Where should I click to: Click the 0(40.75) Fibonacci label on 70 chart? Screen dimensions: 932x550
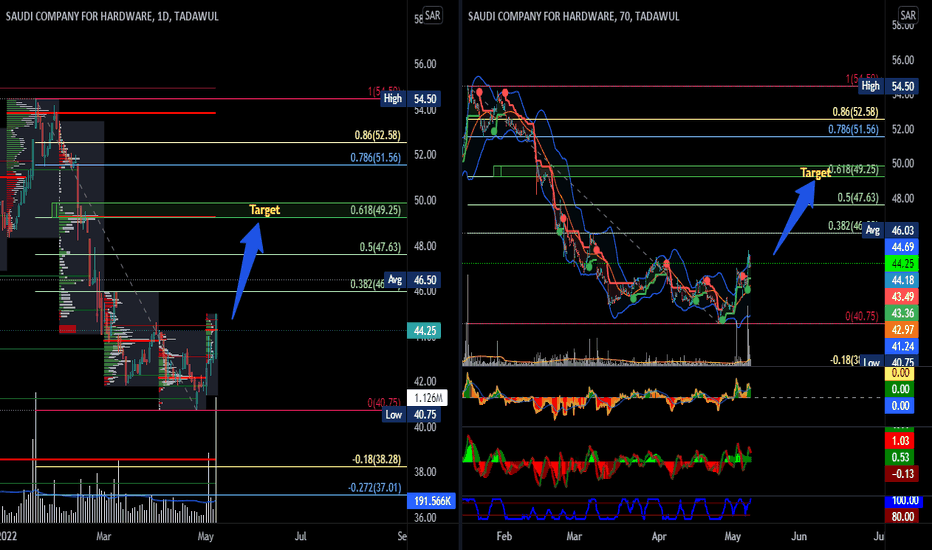coord(861,316)
